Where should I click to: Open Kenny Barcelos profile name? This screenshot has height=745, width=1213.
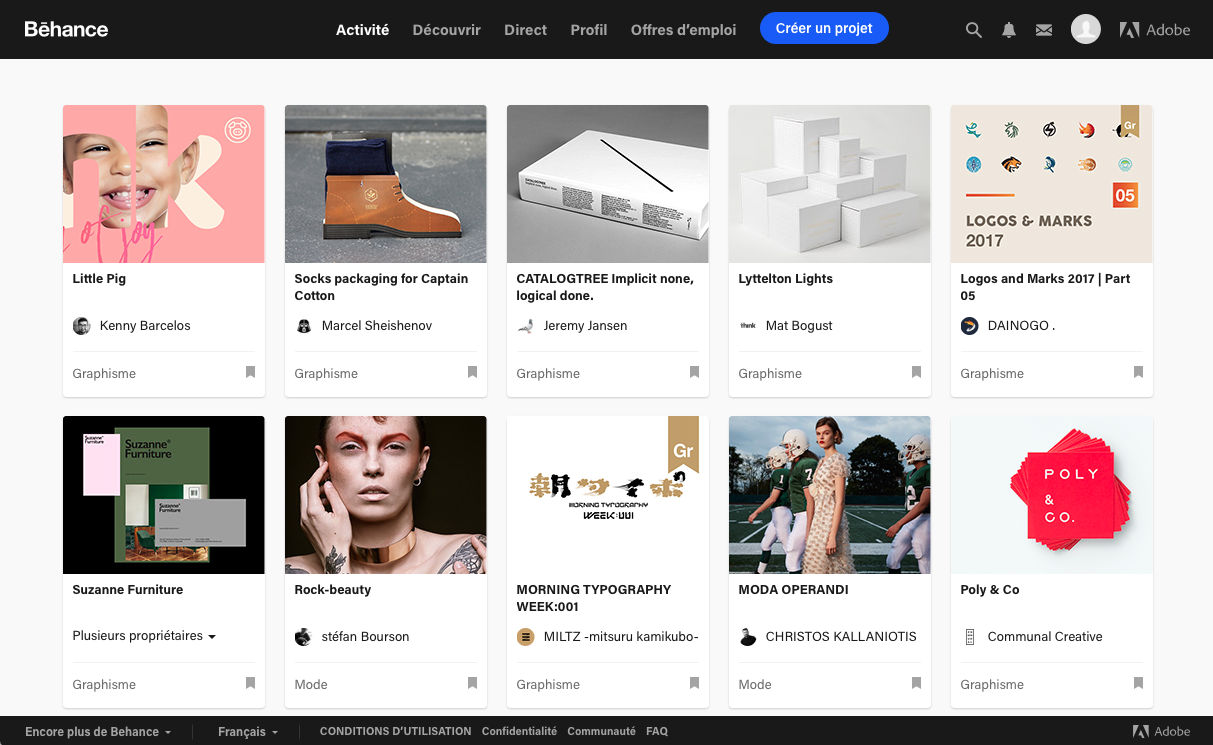tap(145, 326)
